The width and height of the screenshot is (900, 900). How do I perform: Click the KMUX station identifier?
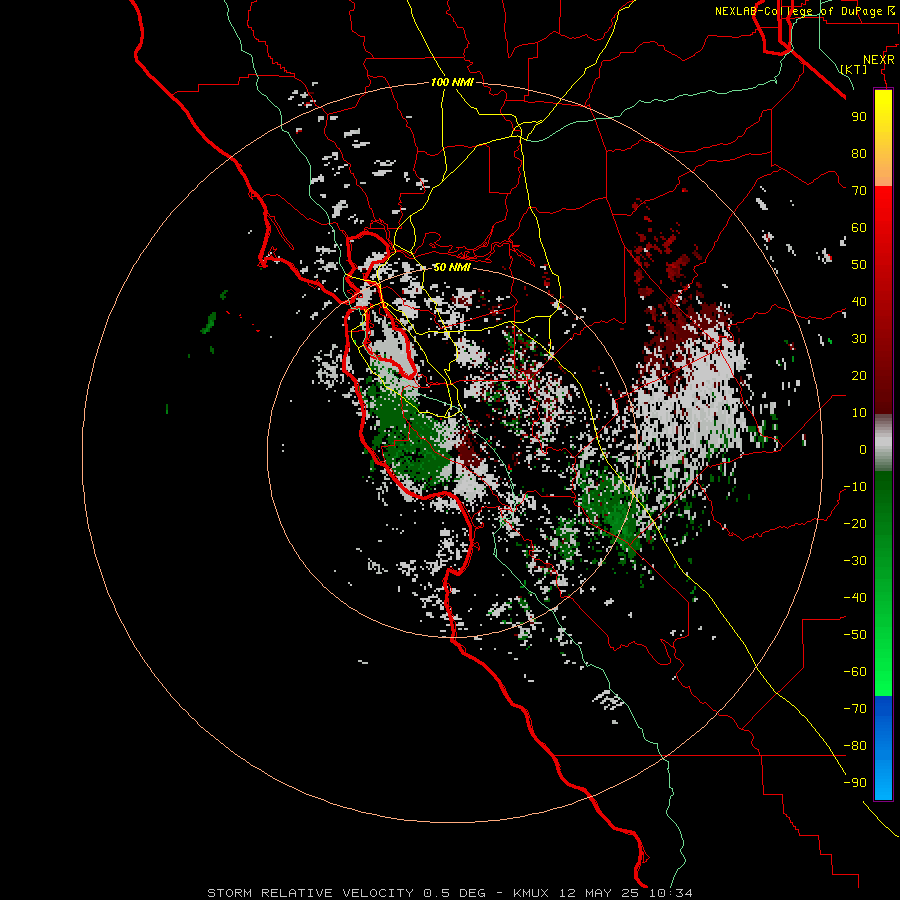click(x=531, y=893)
